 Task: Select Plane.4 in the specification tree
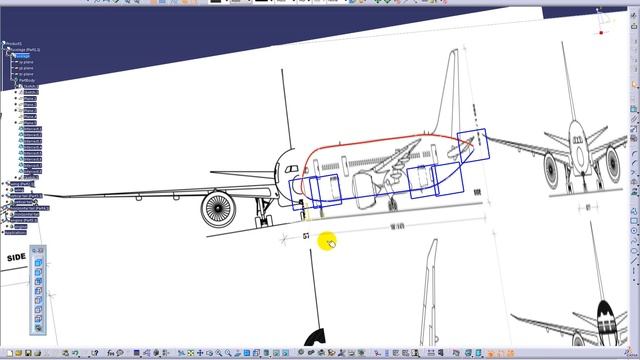[30, 116]
